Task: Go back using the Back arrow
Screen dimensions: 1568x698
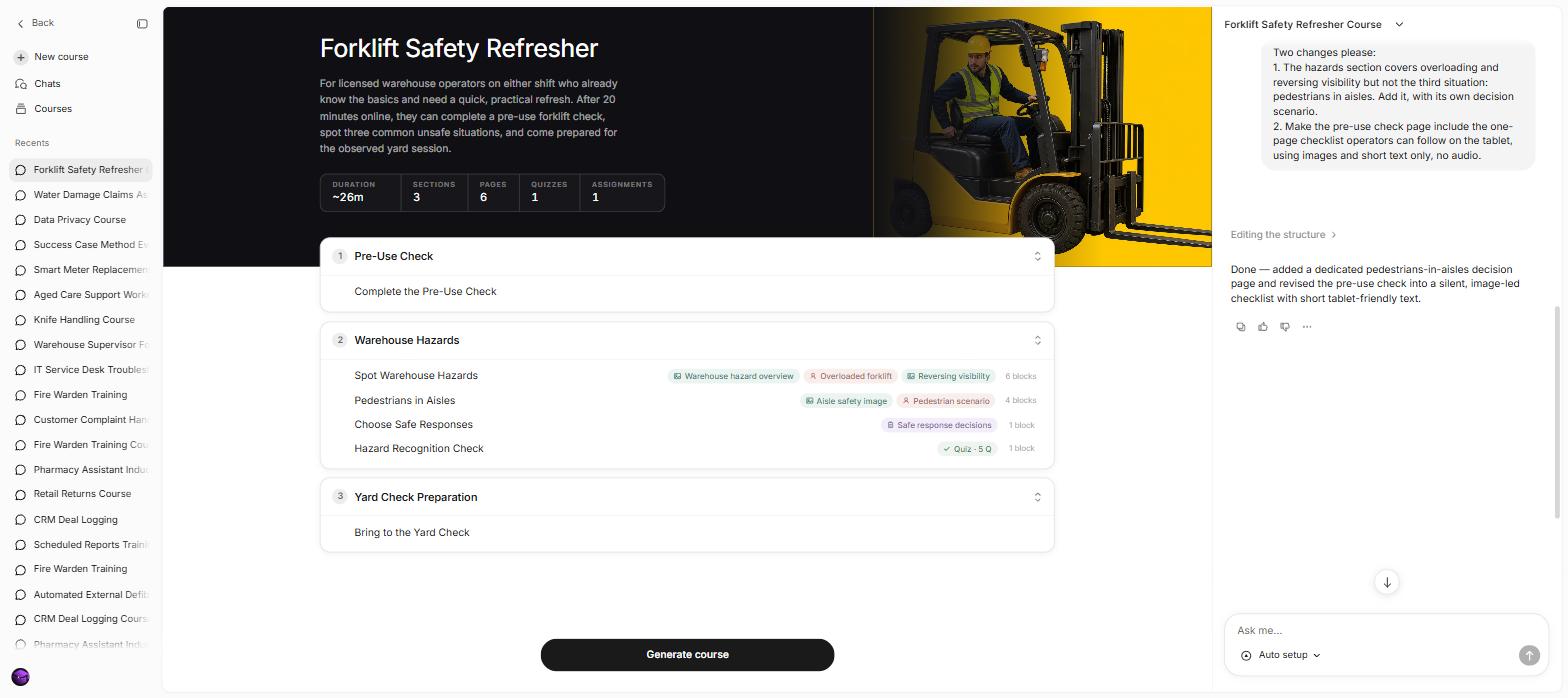Action: 20,23
